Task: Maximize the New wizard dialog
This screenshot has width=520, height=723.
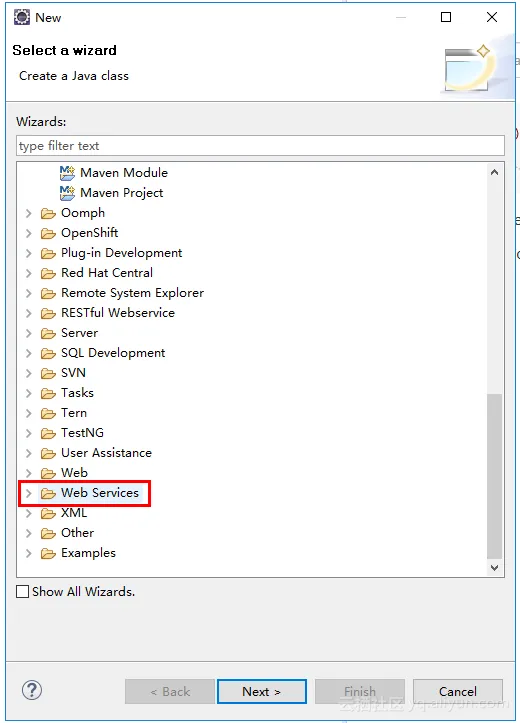Action: click(x=446, y=17)
